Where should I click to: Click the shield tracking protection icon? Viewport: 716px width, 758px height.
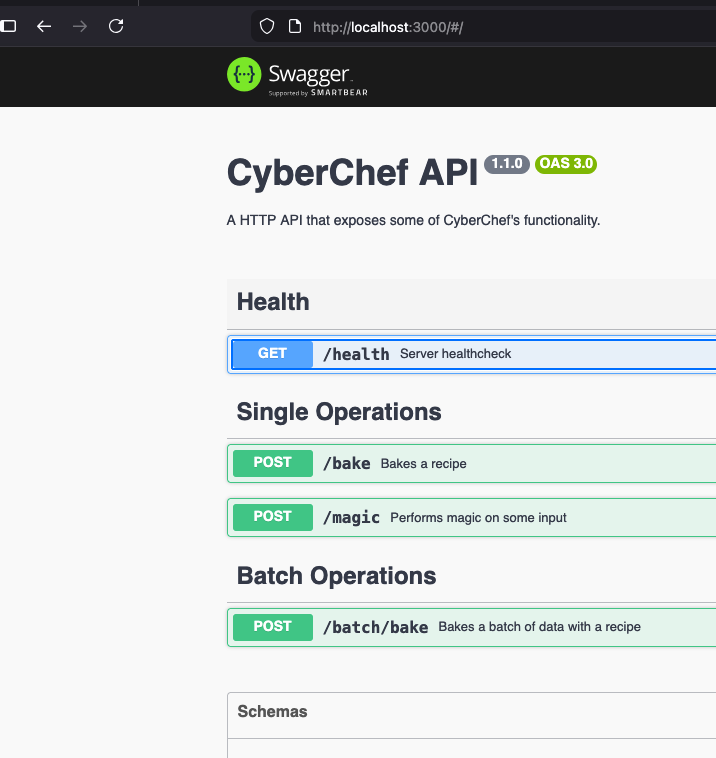tap(267, 27)
